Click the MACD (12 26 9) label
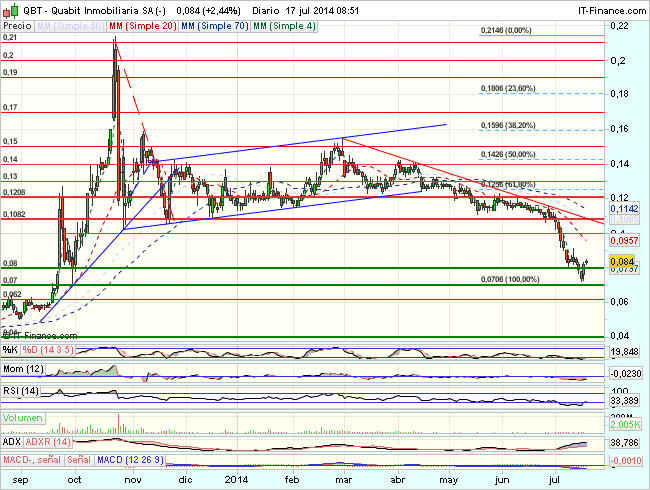The image size is (650, 490). pyautogui.click(x=128, y=458)
